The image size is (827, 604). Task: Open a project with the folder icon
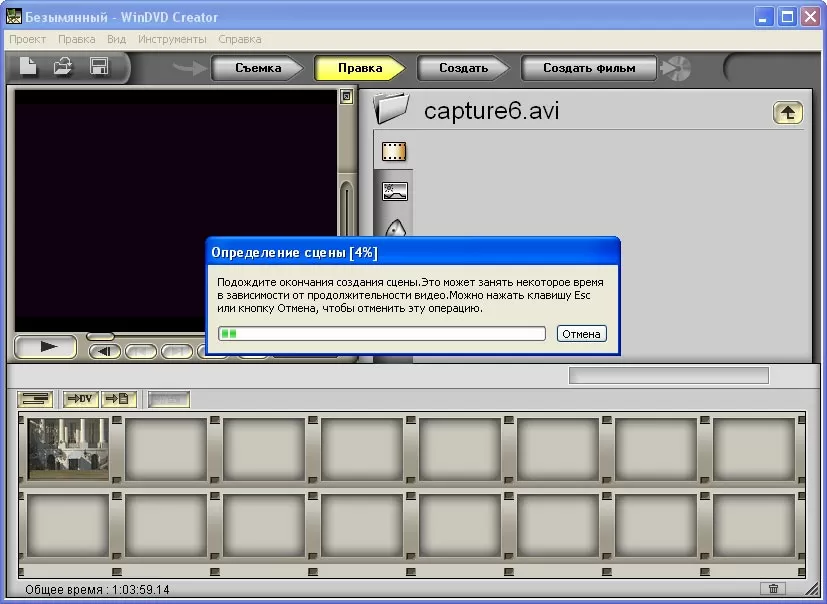point(63,67)
